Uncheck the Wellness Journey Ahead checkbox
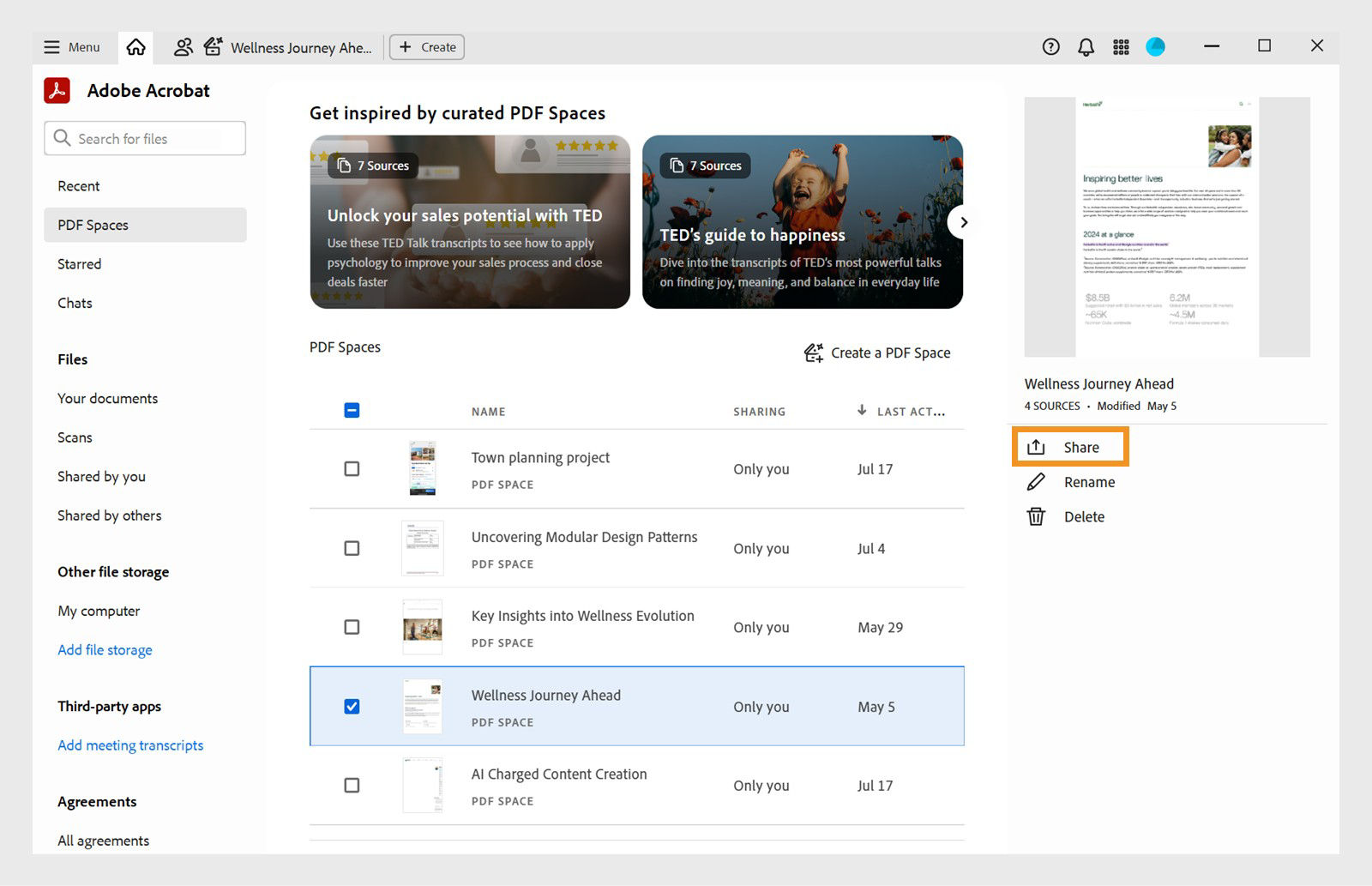Viewport: 1372px width, 886px height. (x=352, y=706)
